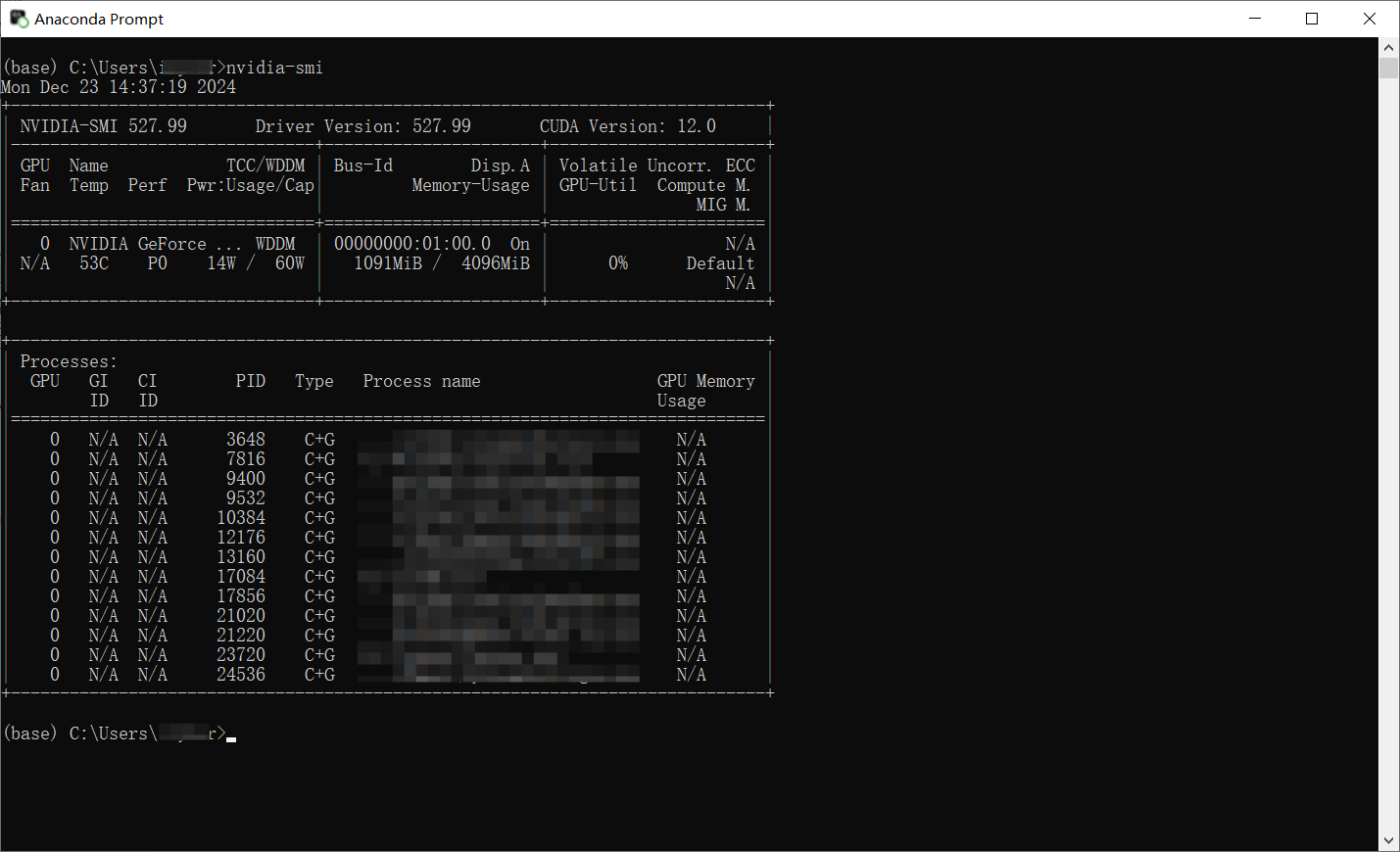Click the 'Processes:' section label

(x=69, y=361)
